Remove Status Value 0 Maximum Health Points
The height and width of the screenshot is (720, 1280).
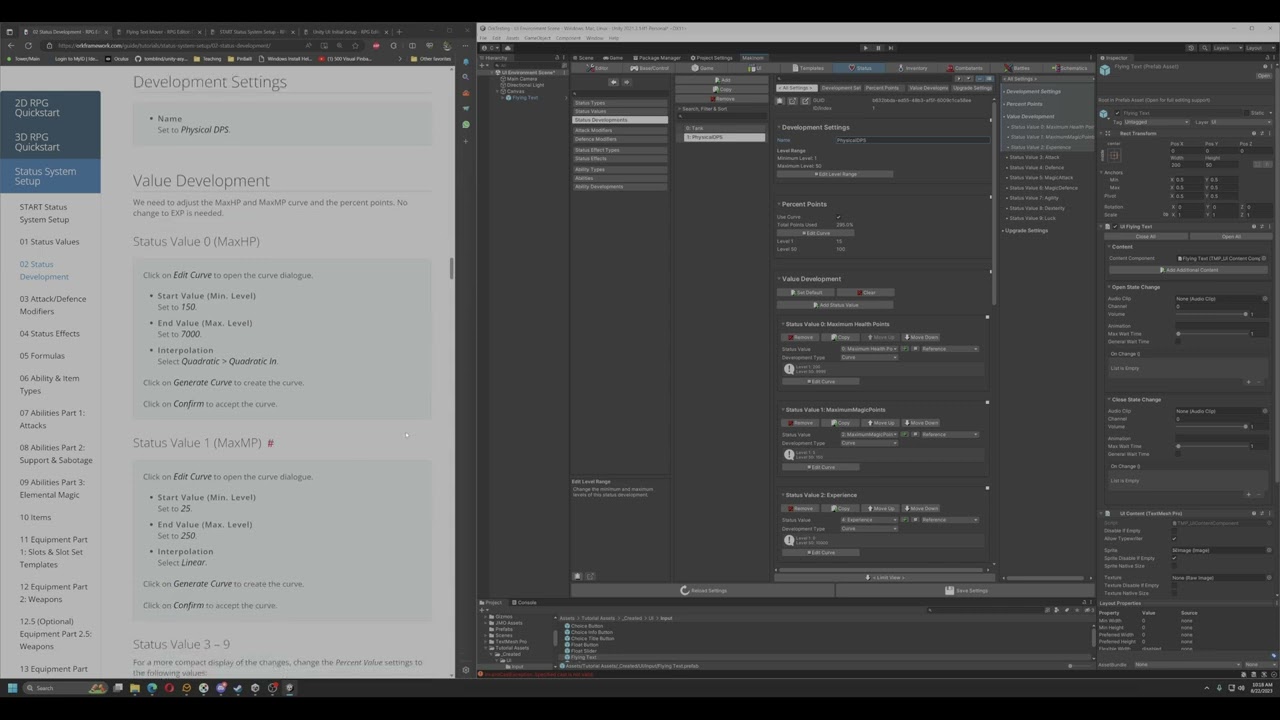pos(801,337)
